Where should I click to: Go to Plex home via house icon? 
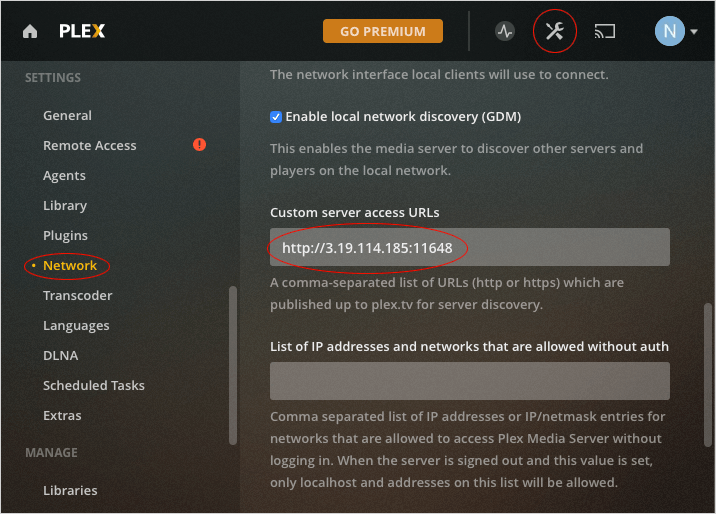[30, 31]
